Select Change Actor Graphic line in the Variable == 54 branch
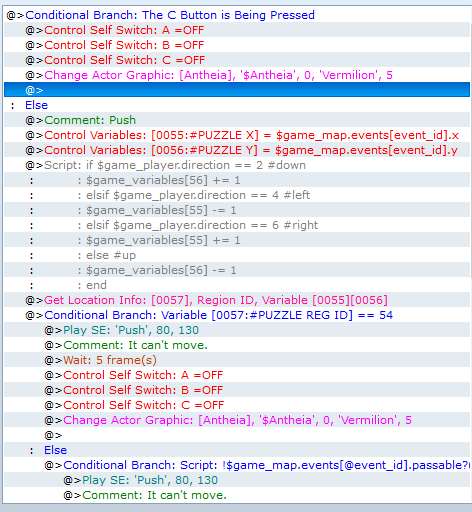The width and height of the screenshot is (472, 512). [237, 420]
